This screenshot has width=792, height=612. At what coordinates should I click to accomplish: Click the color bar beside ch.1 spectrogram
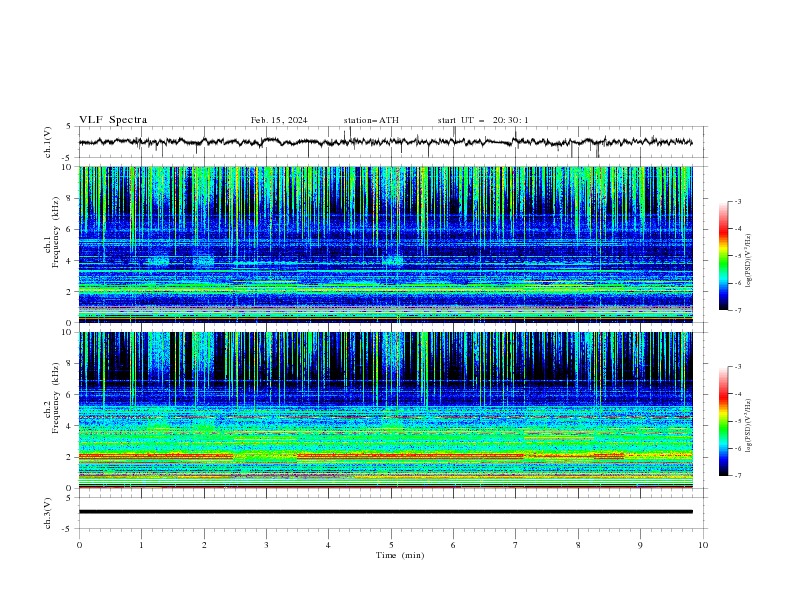[723, 256]
